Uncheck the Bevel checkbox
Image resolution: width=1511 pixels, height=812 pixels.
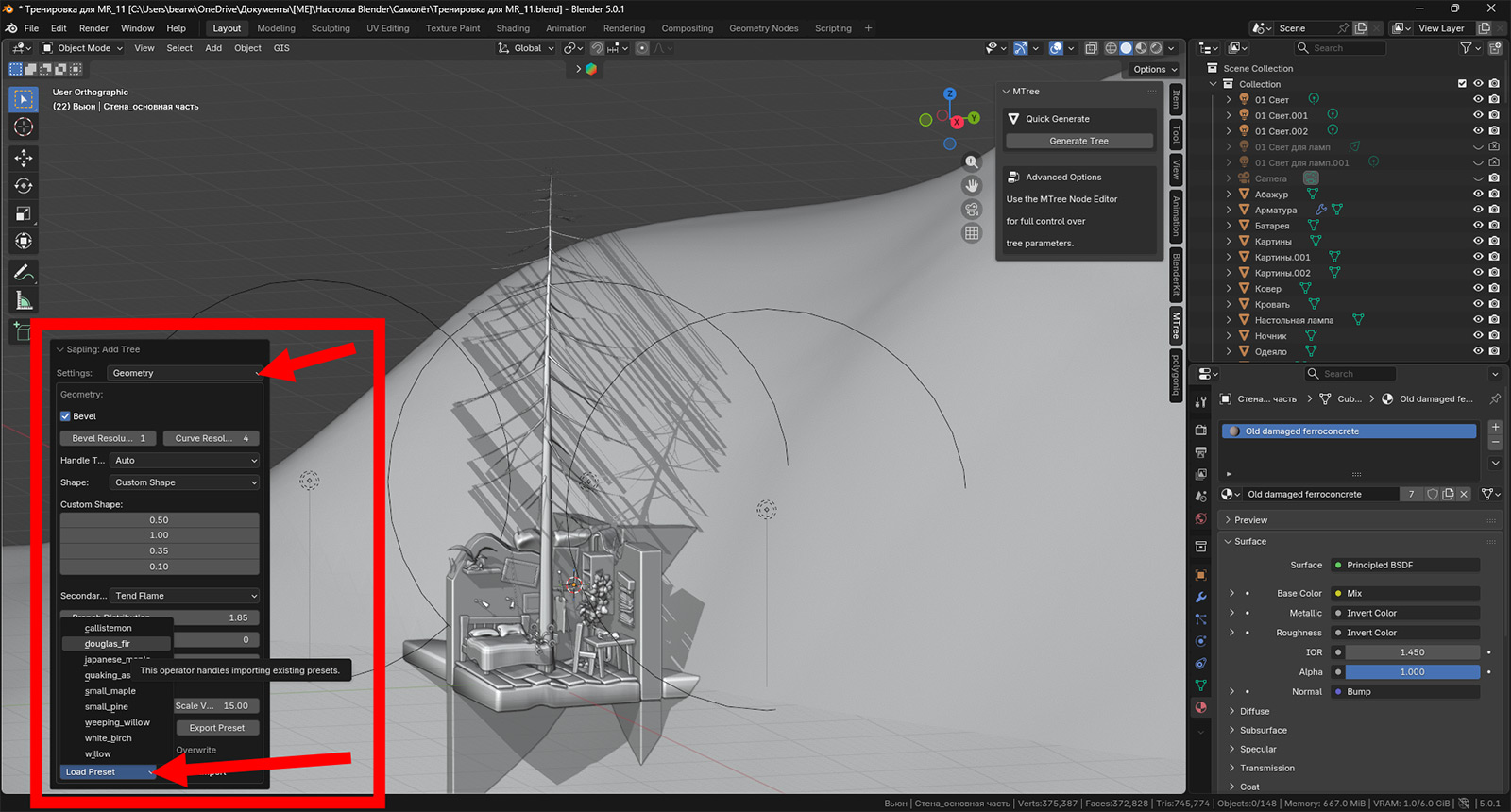pos(66,416)
